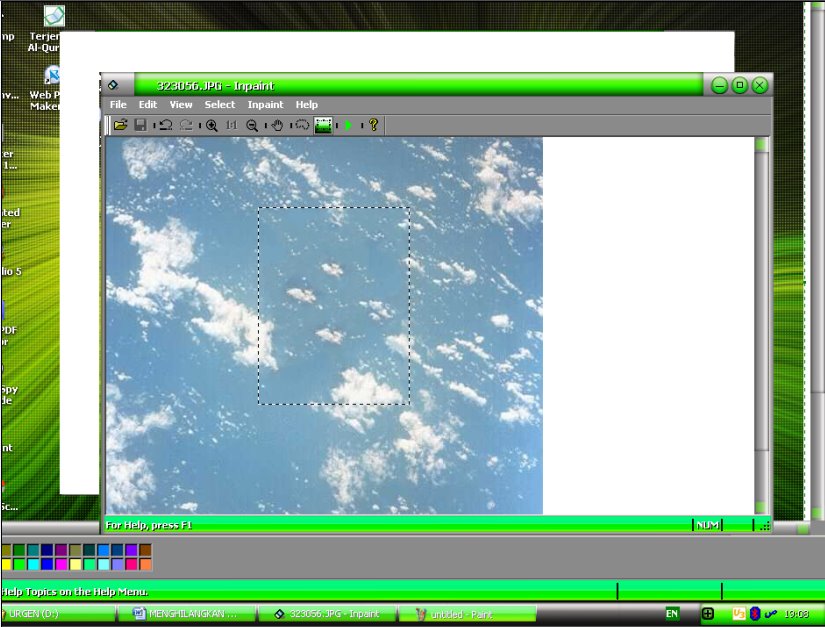Click 'For Help, press F1' status text

pos(149,525)
